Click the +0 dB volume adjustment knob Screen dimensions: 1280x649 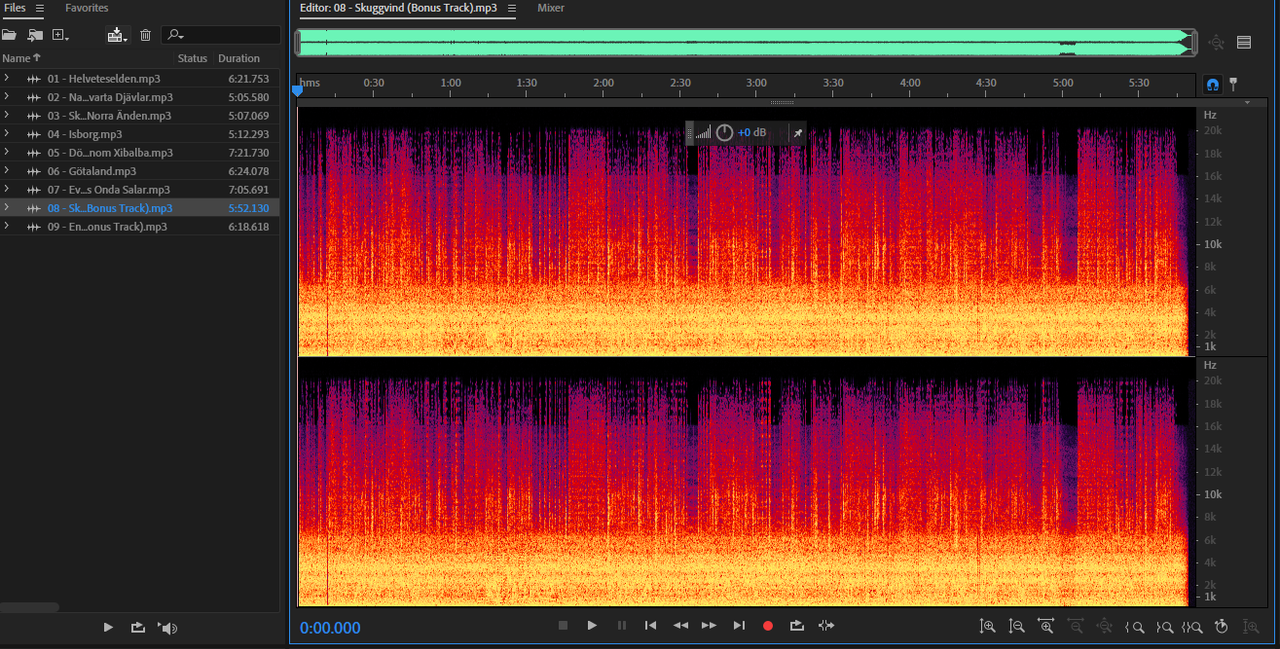724,133
